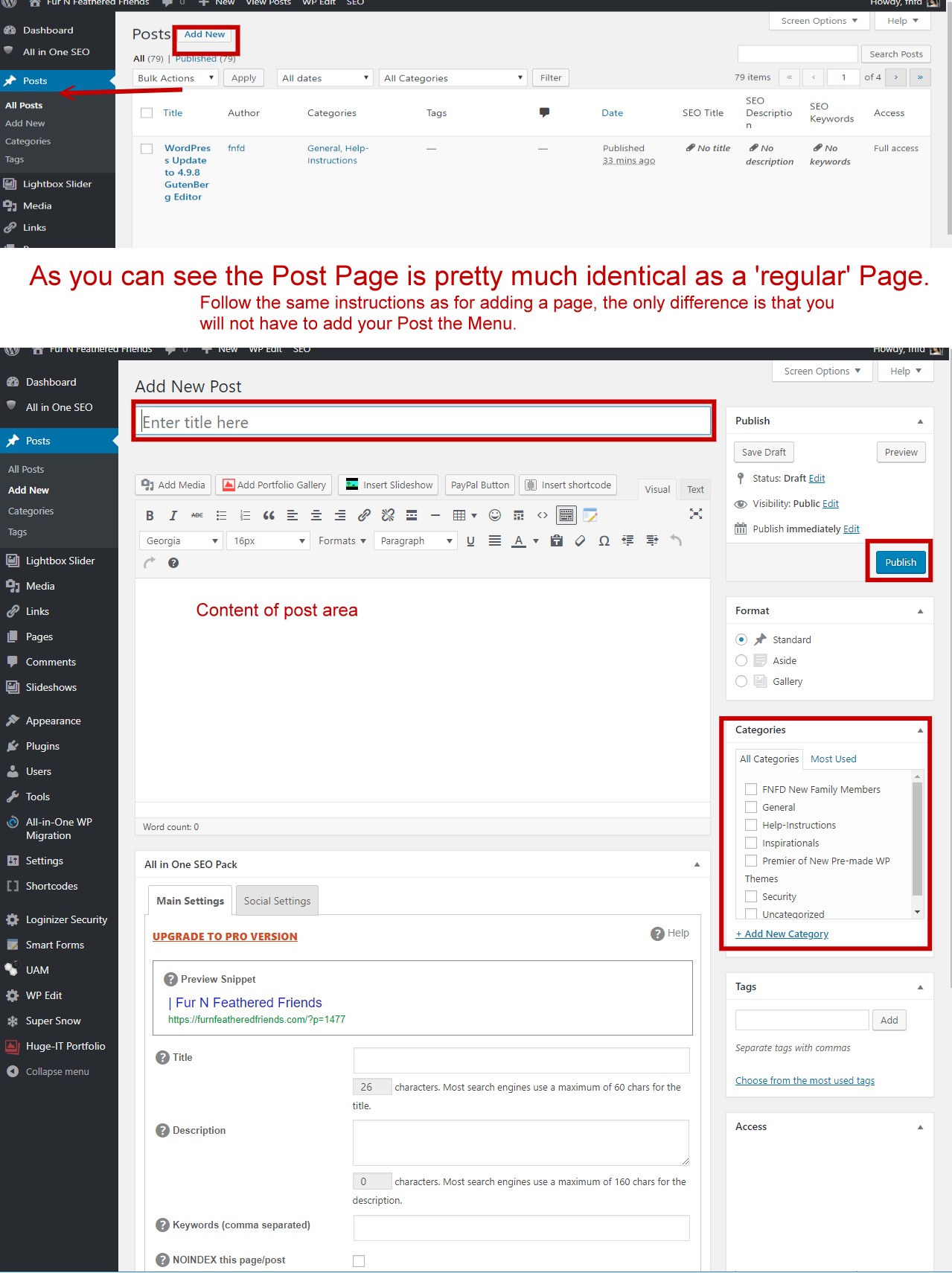Open source code view icon
This screenshot has height=1273, width=952.
click(543, 515)
